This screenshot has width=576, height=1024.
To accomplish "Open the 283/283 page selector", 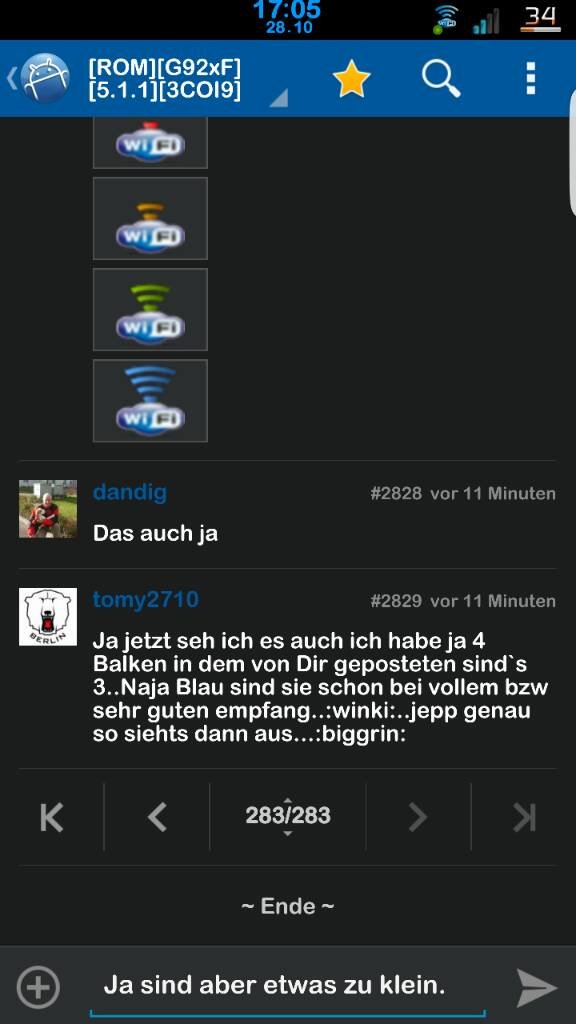I will click(x=288, y=816).
